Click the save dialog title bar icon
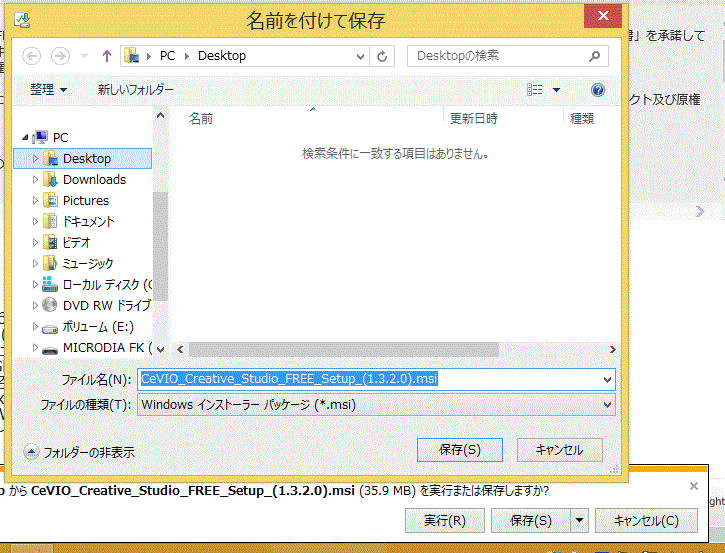The image size is (725, 553). 22,20
